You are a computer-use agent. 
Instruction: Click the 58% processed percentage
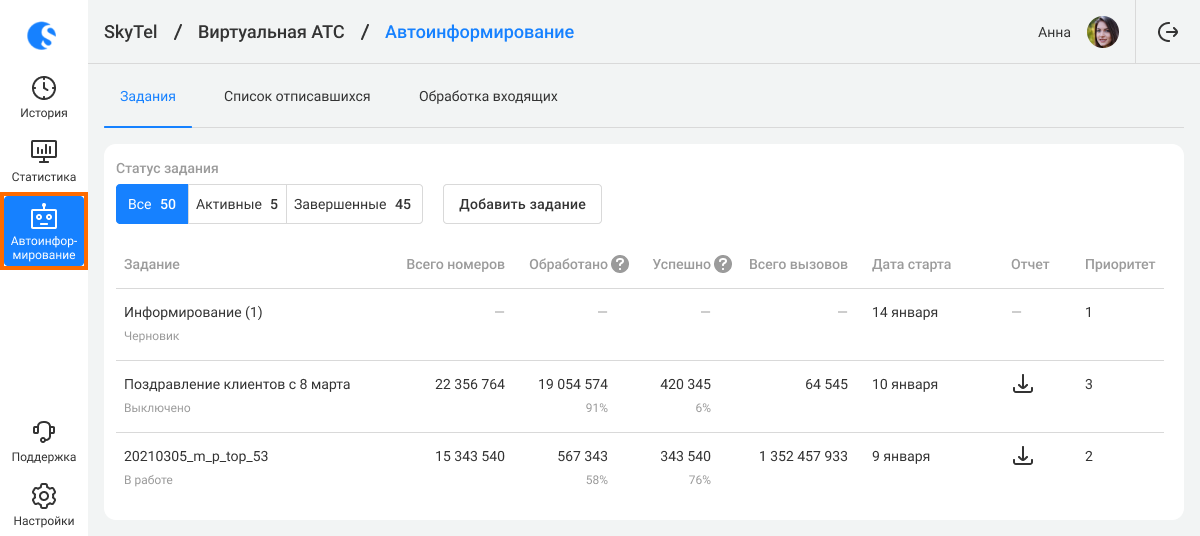click(597, 480)
